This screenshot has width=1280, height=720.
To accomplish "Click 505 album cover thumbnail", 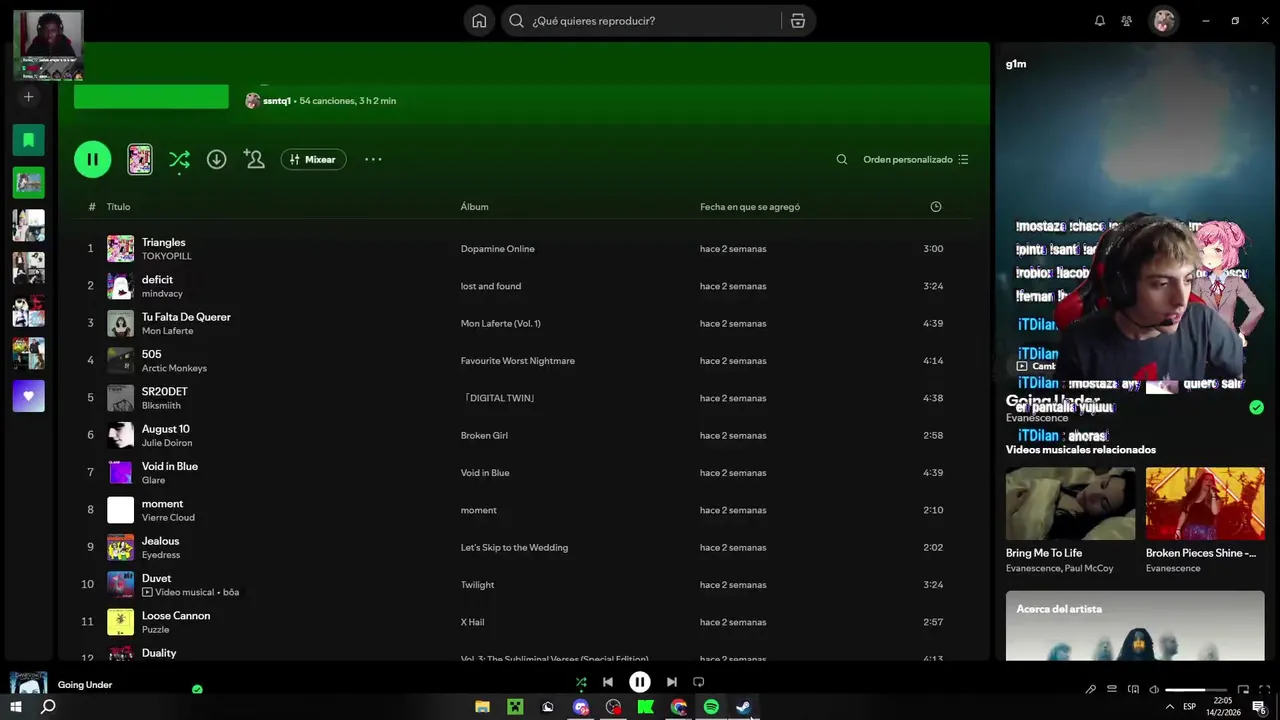I will tap(120, 360).
